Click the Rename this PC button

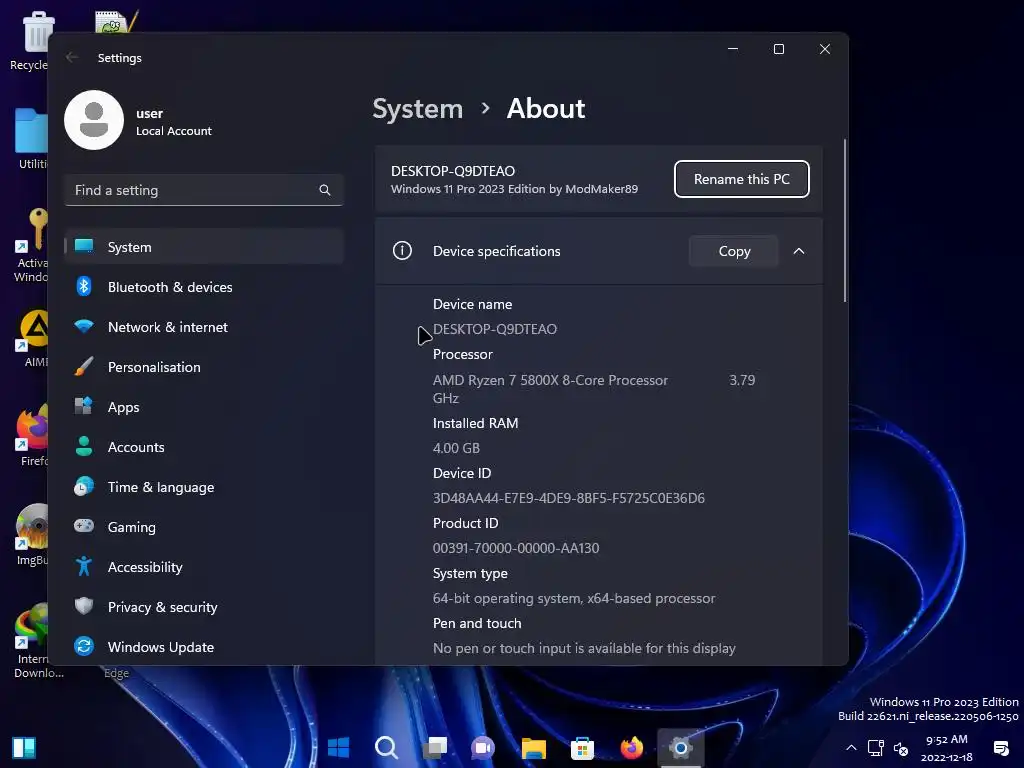coord(741,179)
